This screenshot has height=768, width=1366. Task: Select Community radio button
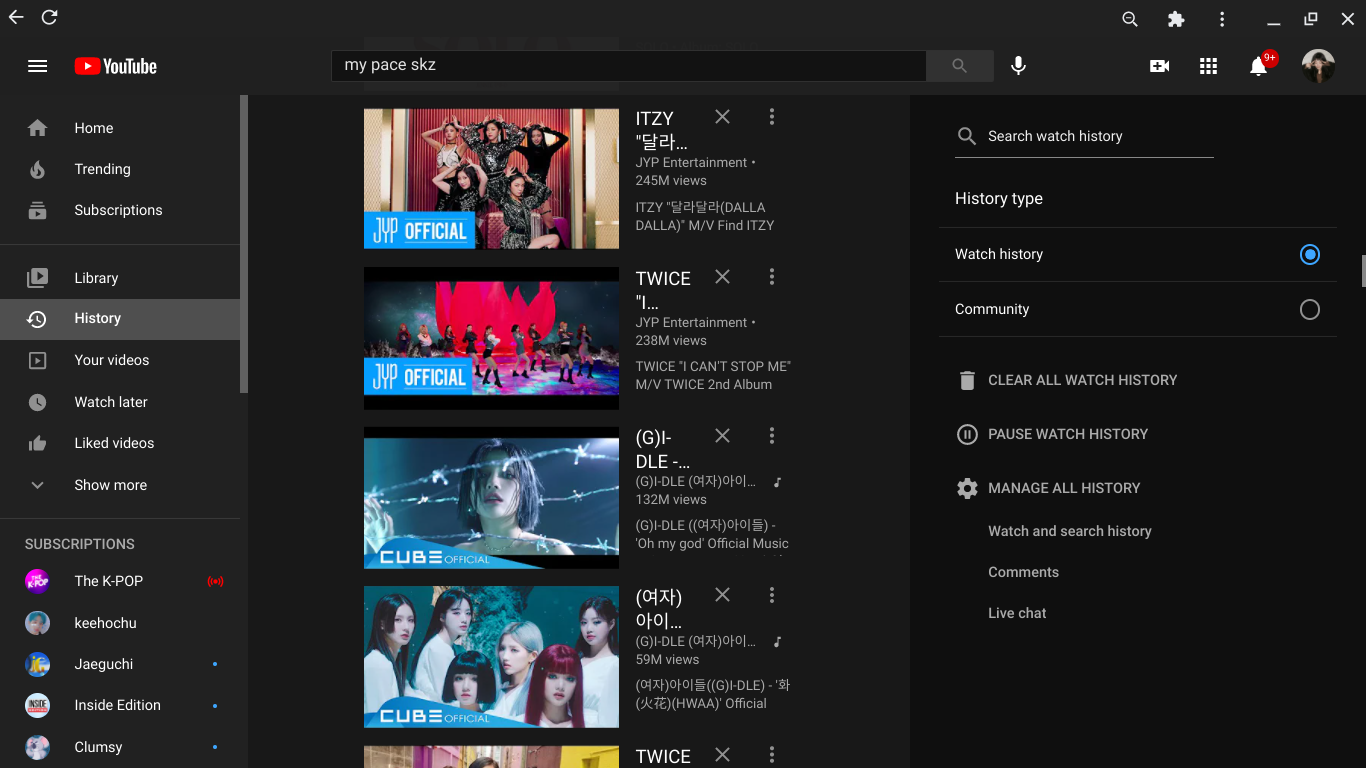(1309, 310)
